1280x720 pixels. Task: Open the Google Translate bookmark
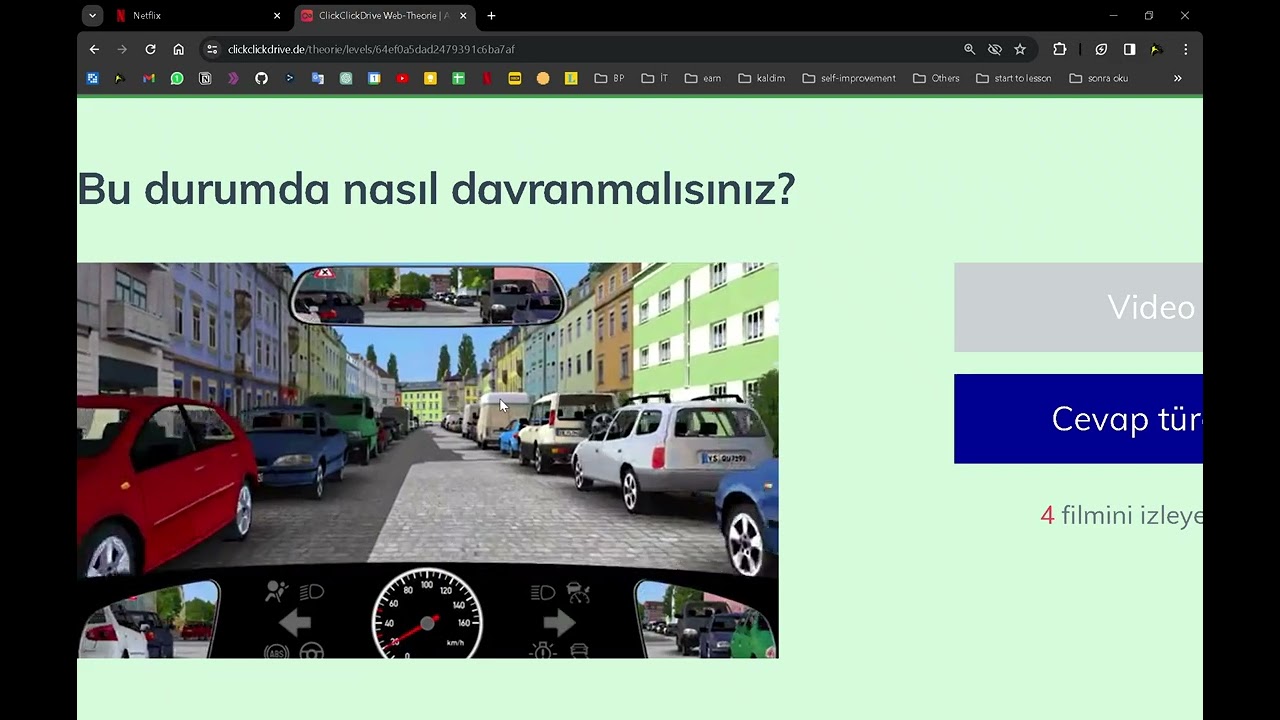(x=318, y=78)
